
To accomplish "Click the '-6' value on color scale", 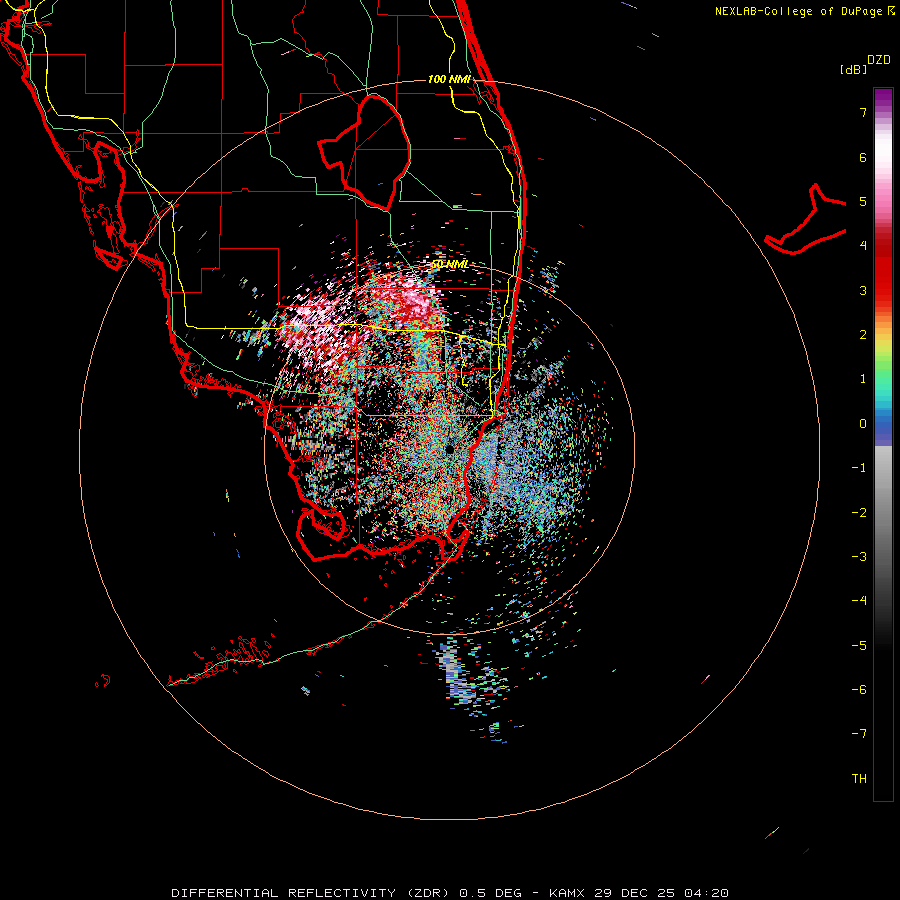I will click(x=859, y=690).
